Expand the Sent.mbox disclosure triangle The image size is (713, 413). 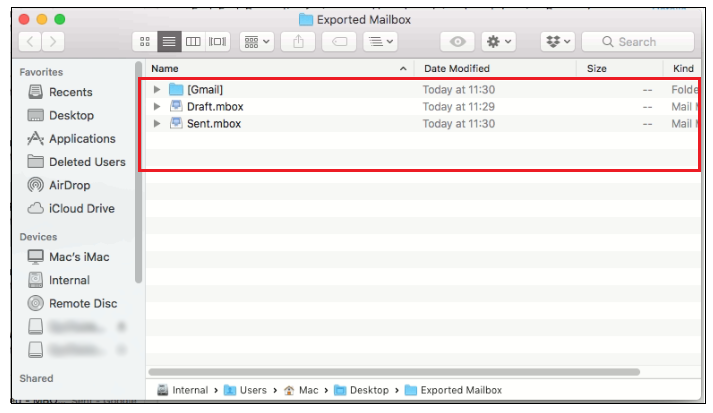[157, 124]
